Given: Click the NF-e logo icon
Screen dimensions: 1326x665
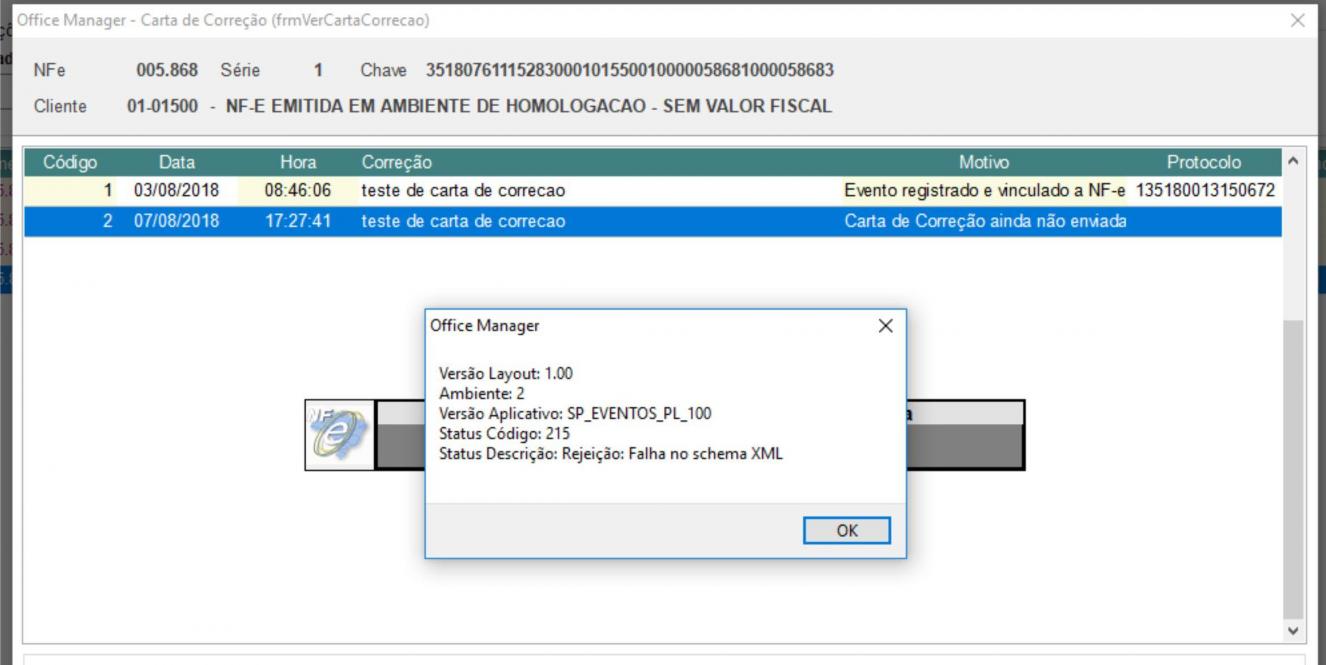Looking at the screenshot, I should point(339,435).
